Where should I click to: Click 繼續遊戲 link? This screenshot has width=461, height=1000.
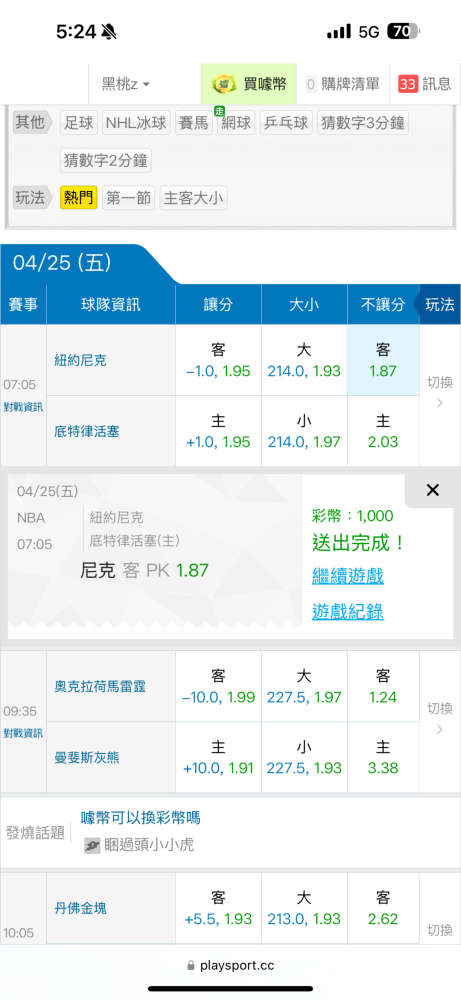[348, 577]
